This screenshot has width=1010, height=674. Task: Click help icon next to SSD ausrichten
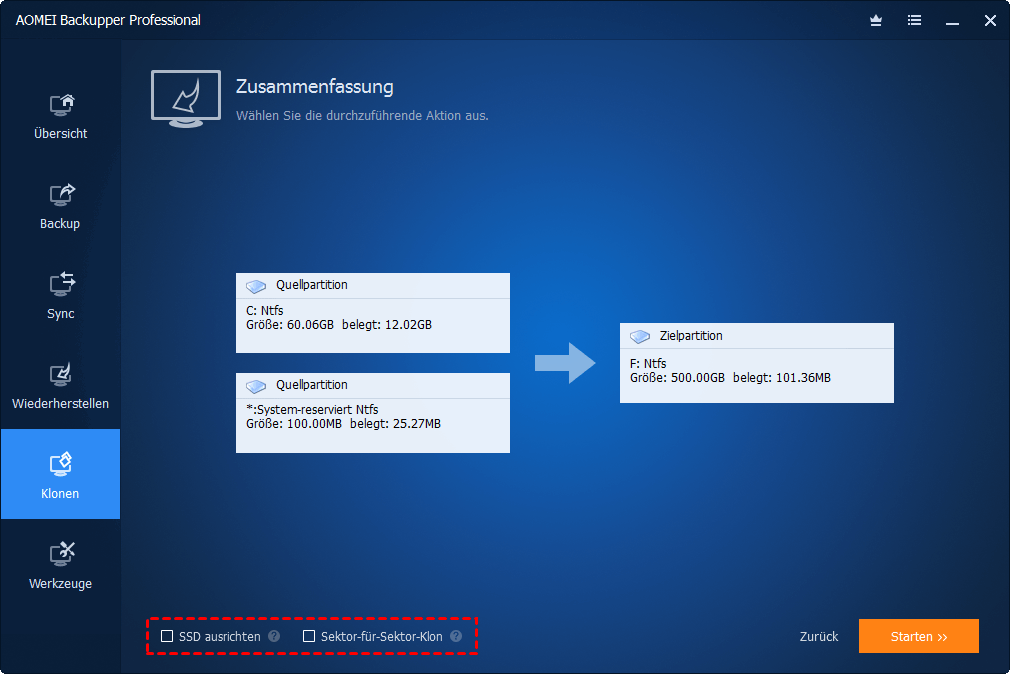(274, 636)
